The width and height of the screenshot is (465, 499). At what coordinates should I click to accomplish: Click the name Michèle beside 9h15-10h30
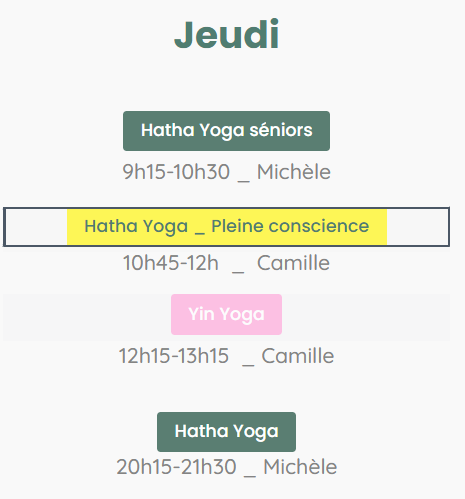[x=294, y=172]
